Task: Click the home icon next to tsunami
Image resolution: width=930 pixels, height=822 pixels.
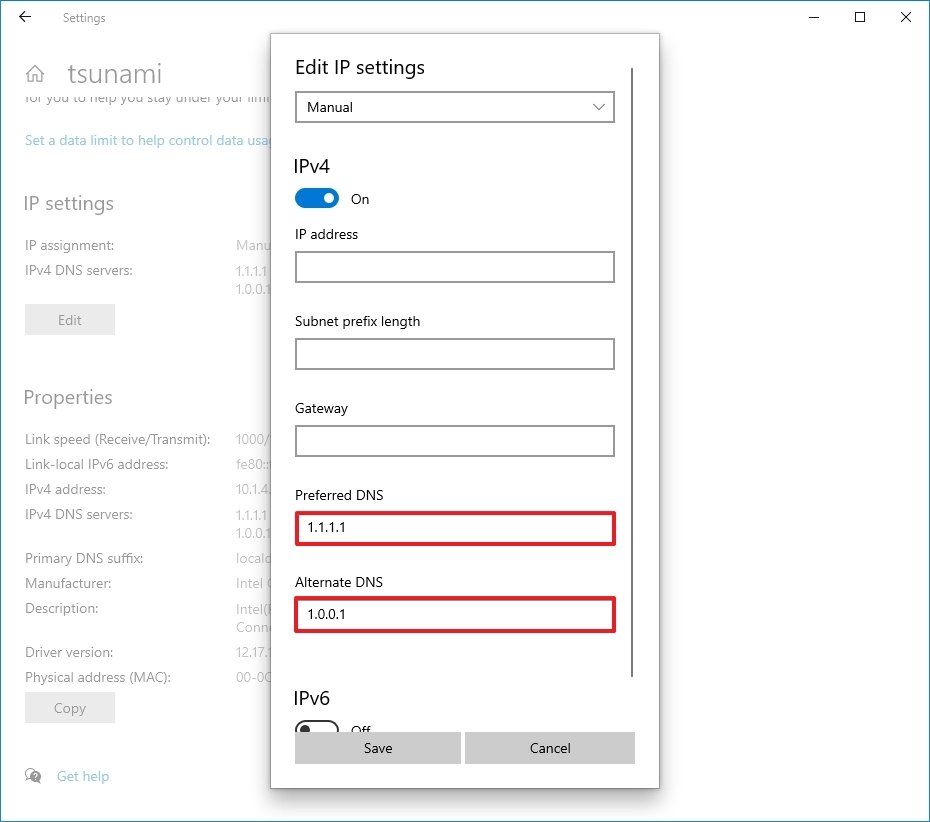Action: pos(37,72)
